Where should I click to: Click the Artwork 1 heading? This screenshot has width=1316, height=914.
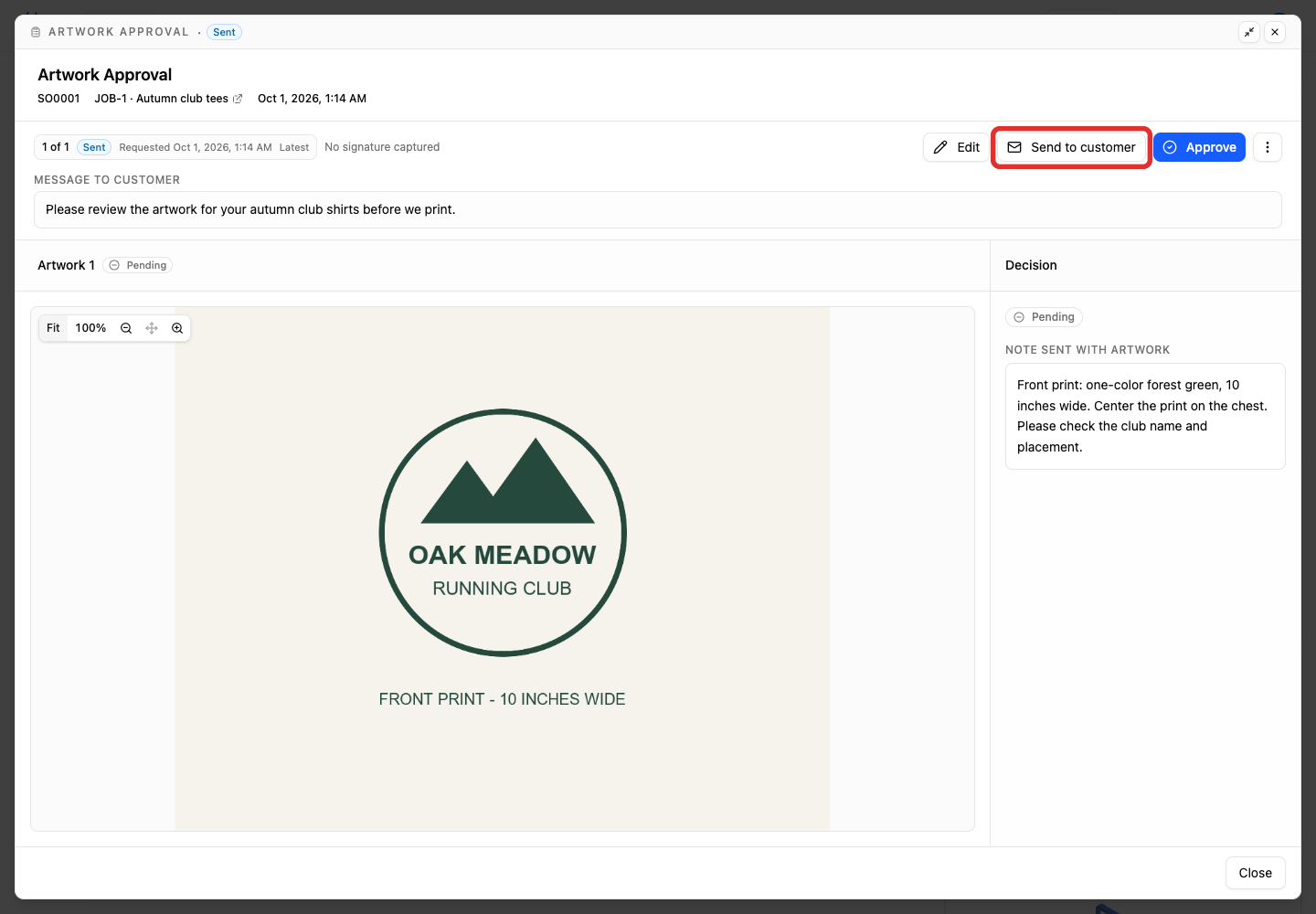pyautogui.click(x=66, y=265)
